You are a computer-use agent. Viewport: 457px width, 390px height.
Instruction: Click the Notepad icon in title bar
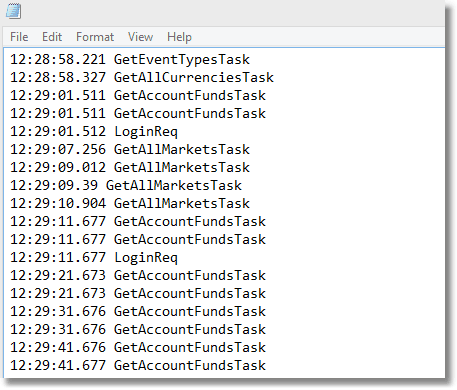pyautogui.click(x=14, y=11)
